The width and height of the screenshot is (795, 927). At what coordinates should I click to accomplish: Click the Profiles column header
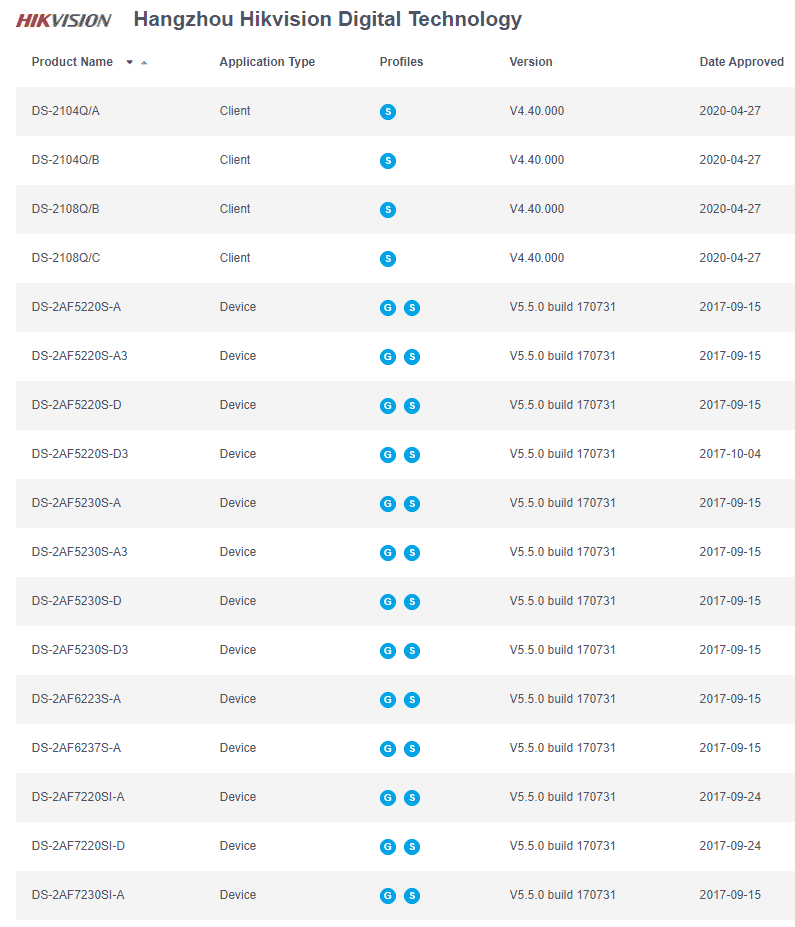tap(401, 62)
